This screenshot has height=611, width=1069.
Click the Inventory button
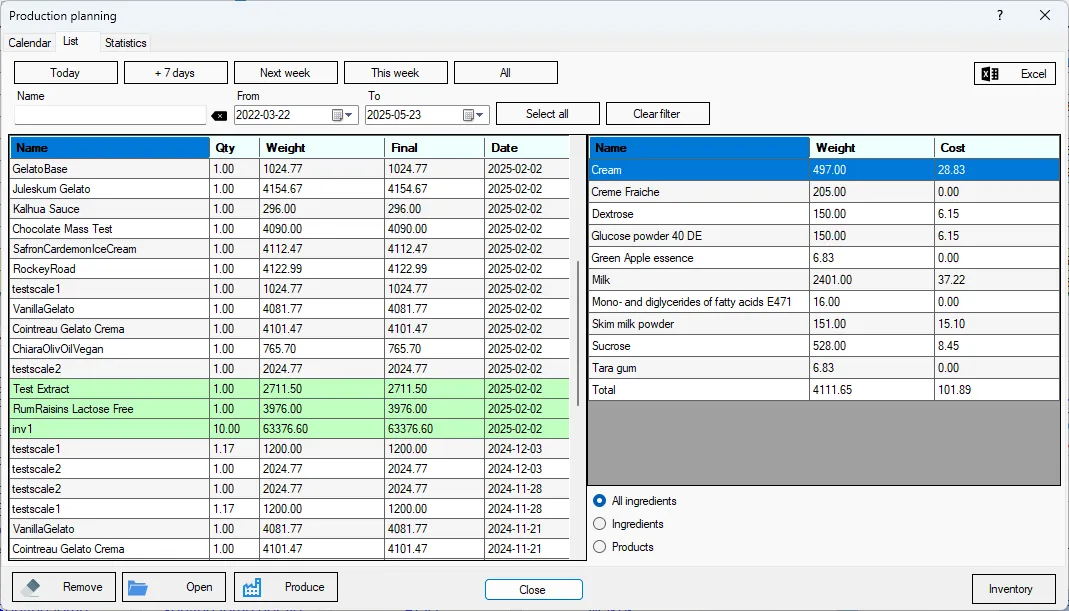[1013, 589]
